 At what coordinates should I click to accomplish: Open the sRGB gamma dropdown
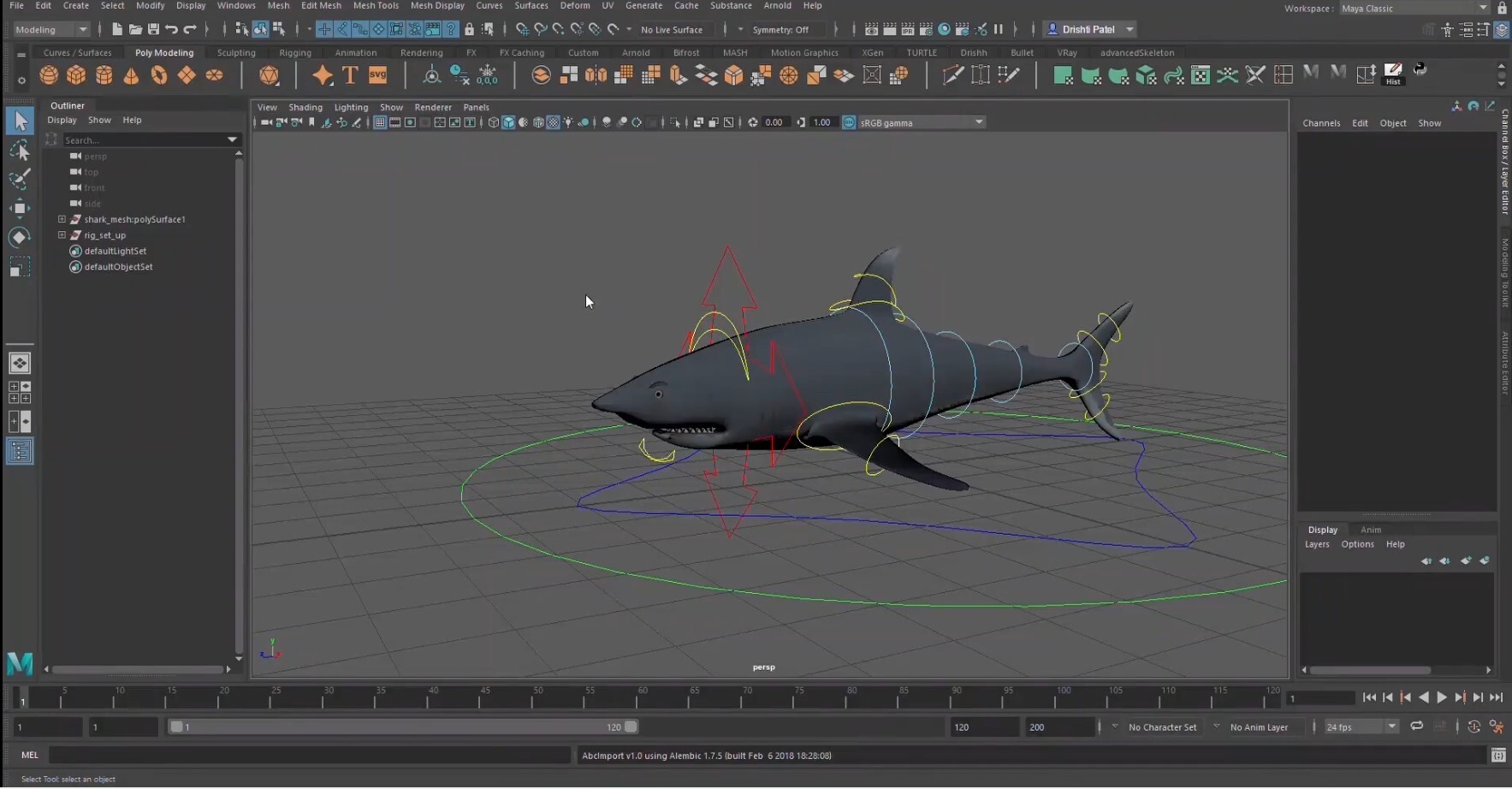[916, 122]
